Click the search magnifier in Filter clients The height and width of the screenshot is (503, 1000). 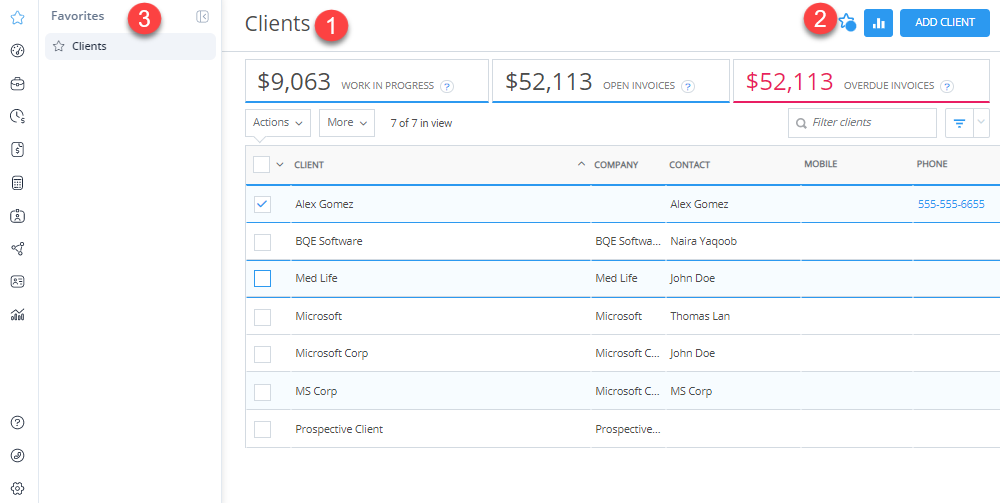point(801,123)
